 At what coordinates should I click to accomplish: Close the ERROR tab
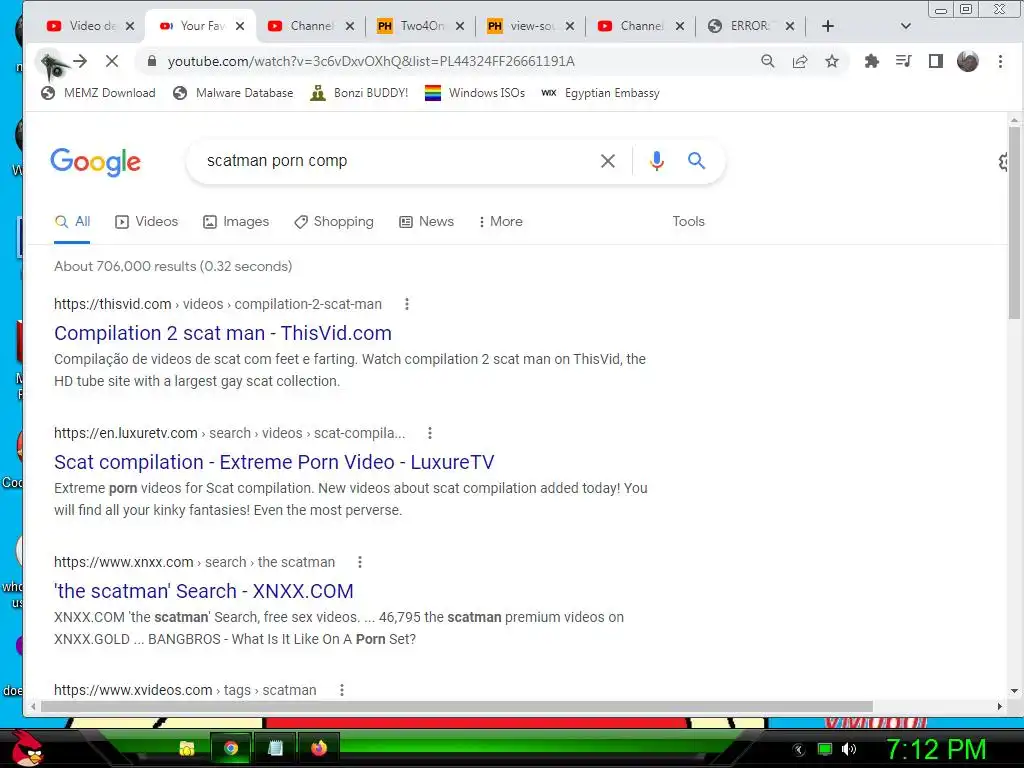790,26
